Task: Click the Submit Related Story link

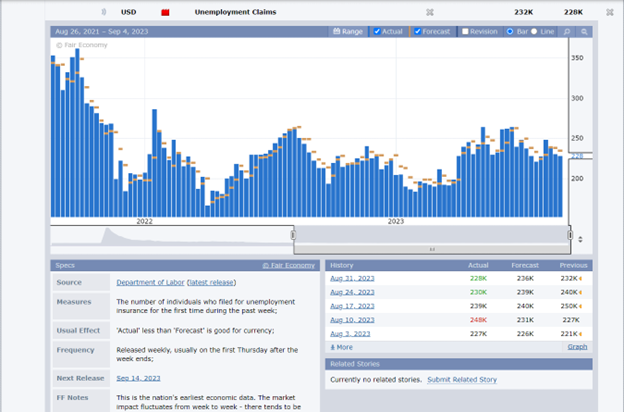Action: click(462, 380)
